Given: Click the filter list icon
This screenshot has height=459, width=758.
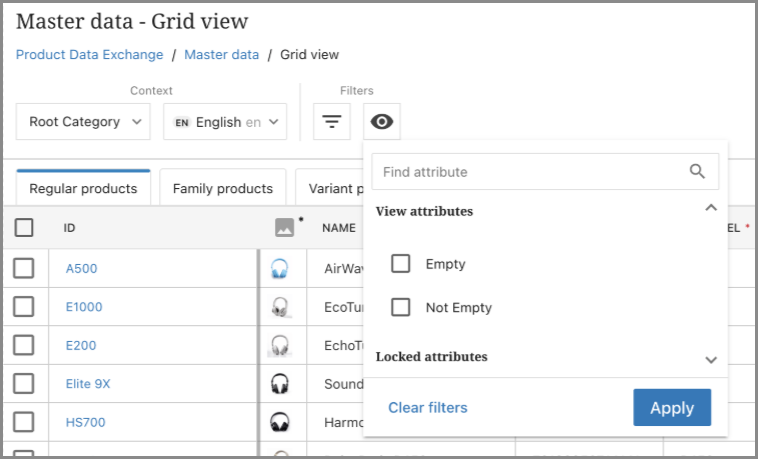Looking at the screenshot, I should click(332, 122).
